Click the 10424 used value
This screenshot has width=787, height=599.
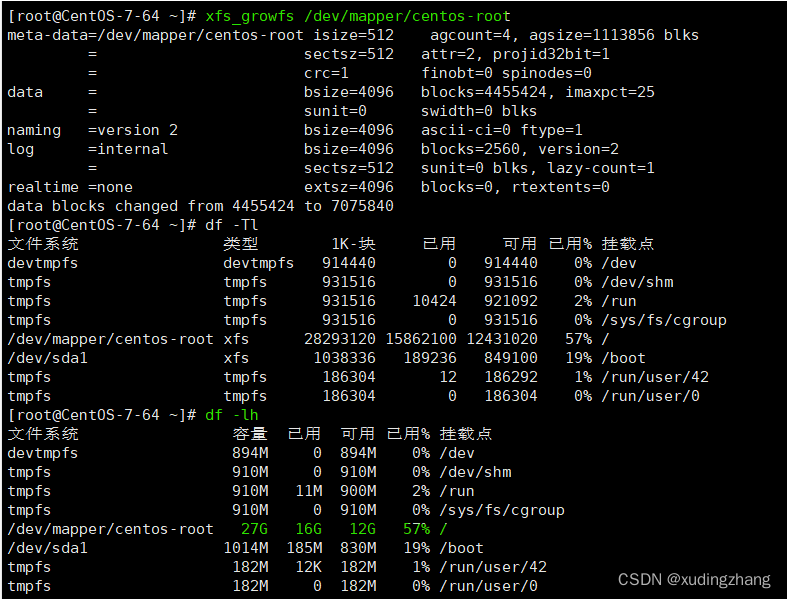pos(434,301)
